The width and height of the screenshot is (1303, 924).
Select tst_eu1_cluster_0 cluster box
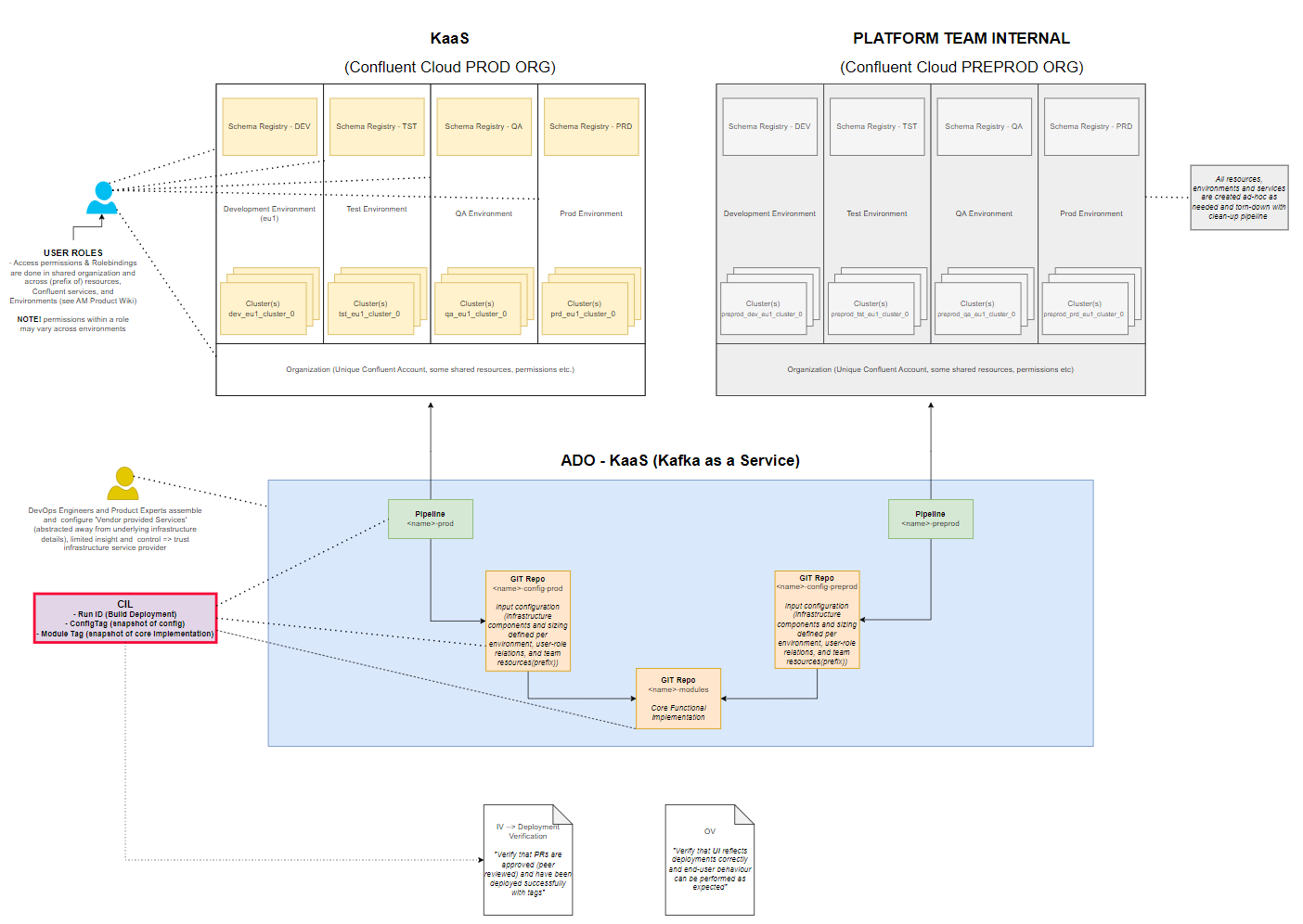click(370, 308)
